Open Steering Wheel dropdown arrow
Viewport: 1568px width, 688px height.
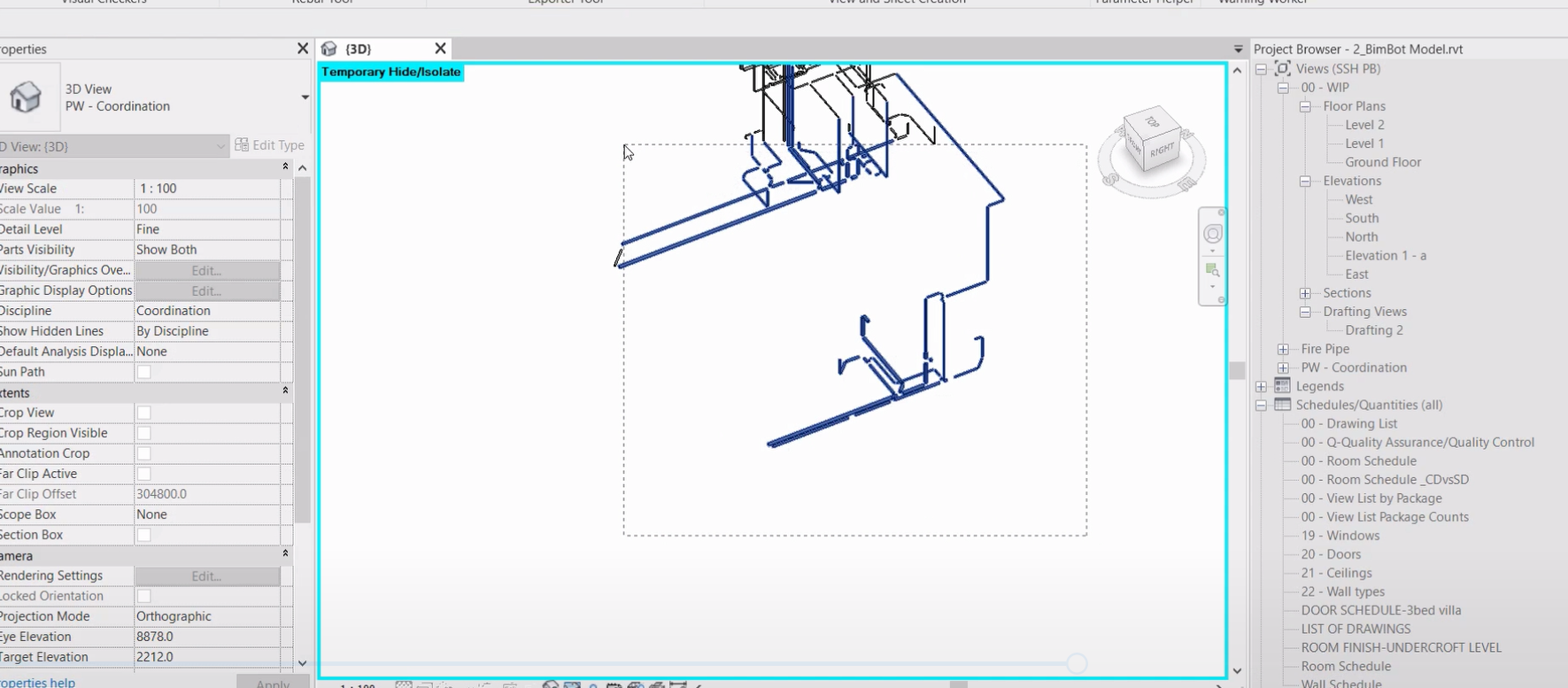(1212, 251)
